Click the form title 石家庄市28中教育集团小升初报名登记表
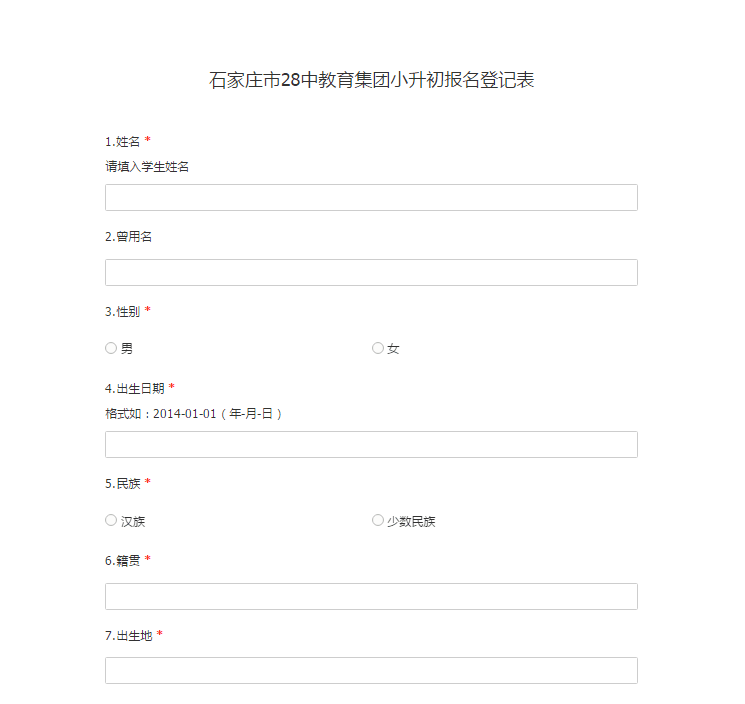 (x=372, y=81)
